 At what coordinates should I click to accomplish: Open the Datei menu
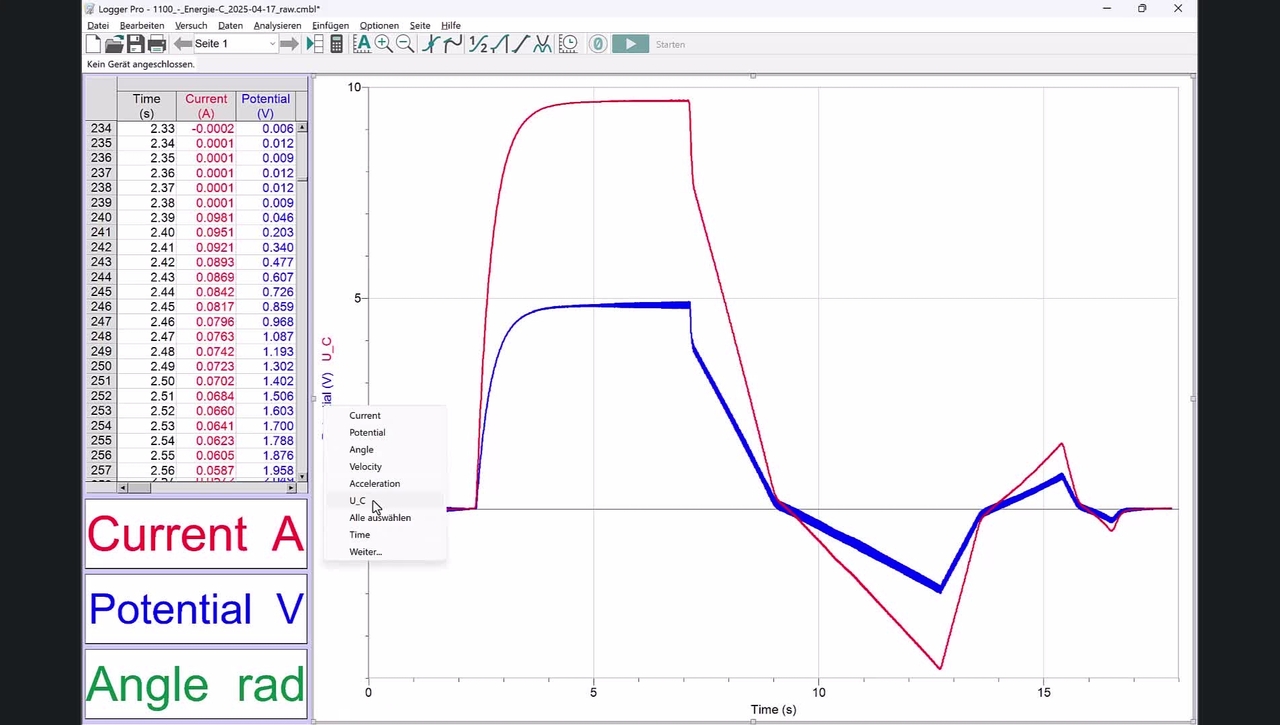pyautogui.click(x=98, y=26)
